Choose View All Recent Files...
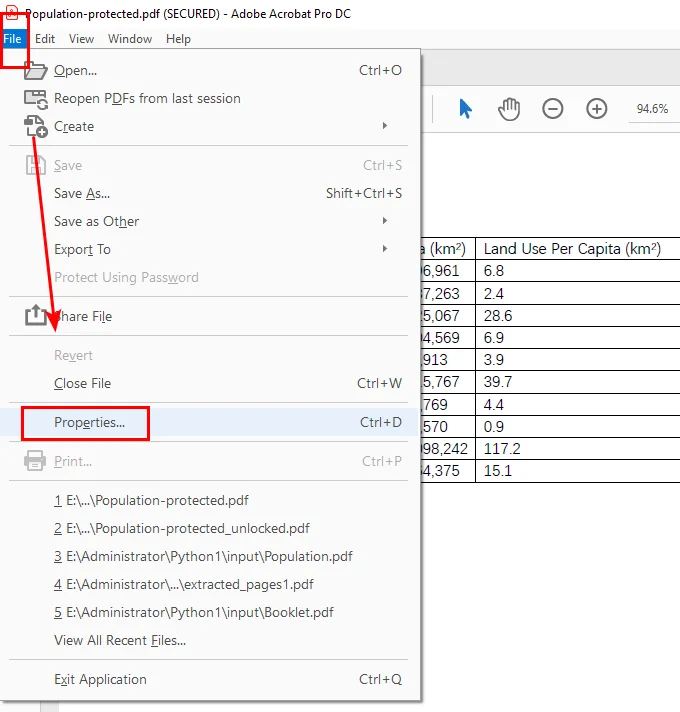Image resolution: width=680 pixels, height=712 pixels. (209, 640)
